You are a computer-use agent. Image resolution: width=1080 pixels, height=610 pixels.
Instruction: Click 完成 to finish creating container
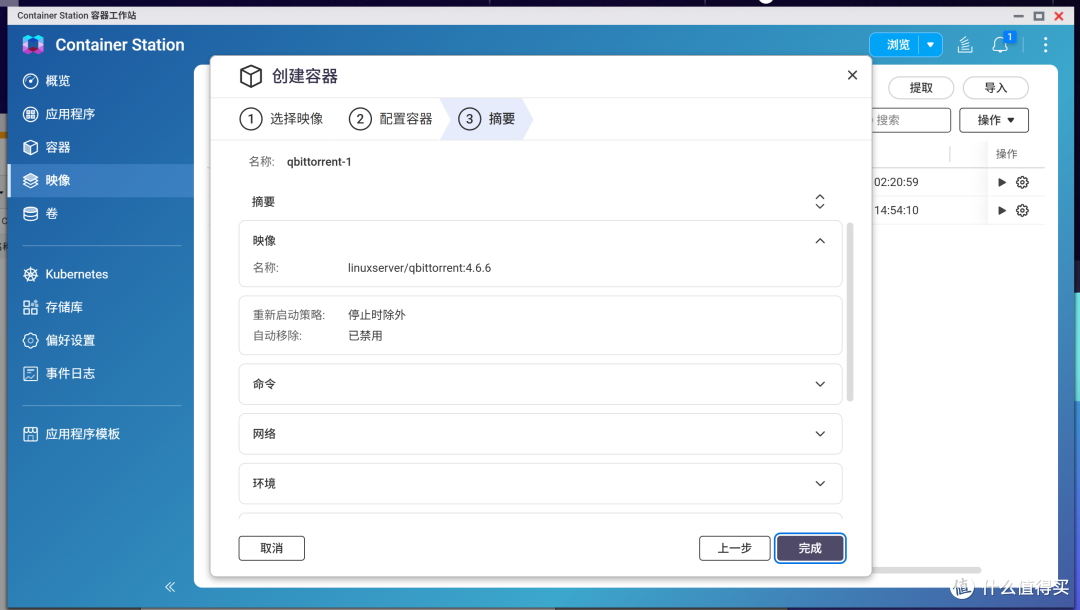[810, 548]
